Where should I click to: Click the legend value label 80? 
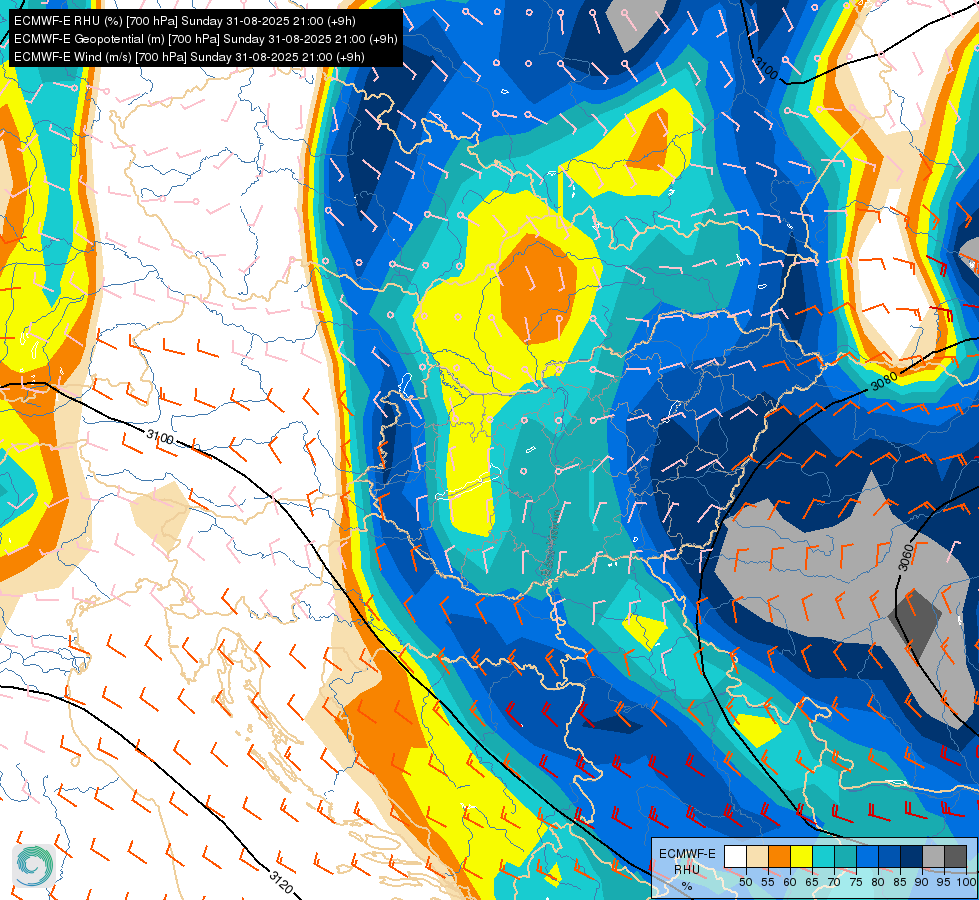tap(878, 882)
